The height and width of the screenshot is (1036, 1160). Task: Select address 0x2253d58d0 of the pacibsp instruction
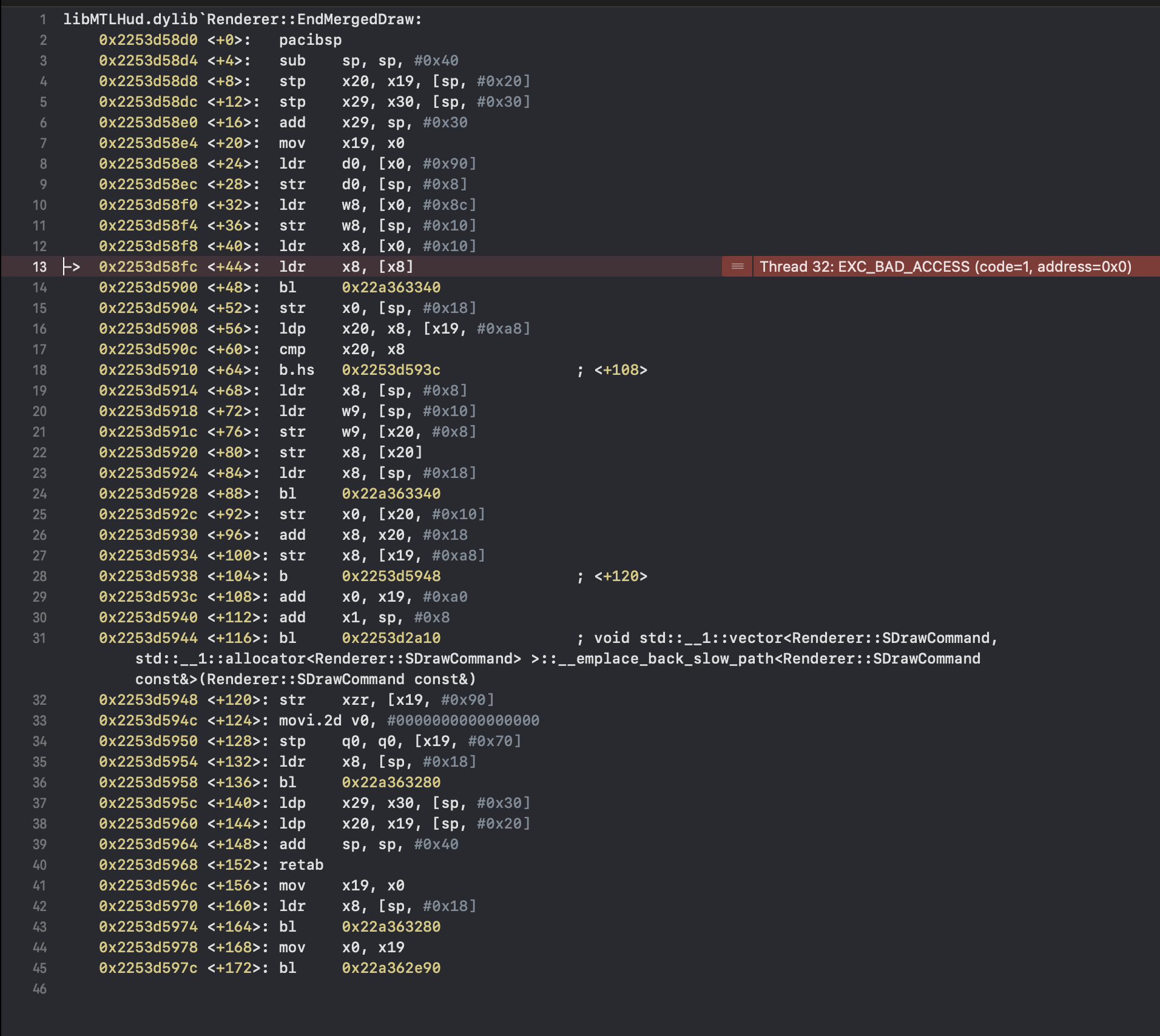[x=149, y=39]
